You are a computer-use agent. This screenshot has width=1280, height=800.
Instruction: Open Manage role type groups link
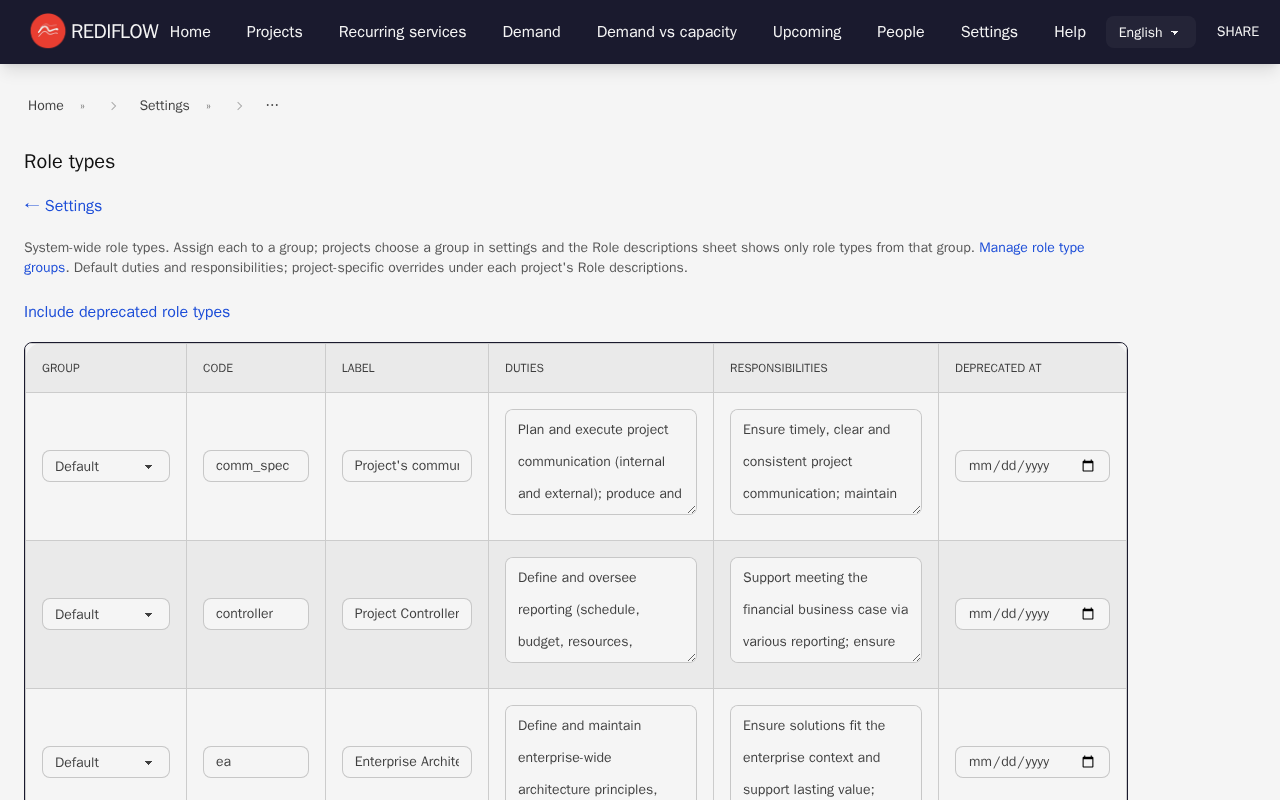1031,248
